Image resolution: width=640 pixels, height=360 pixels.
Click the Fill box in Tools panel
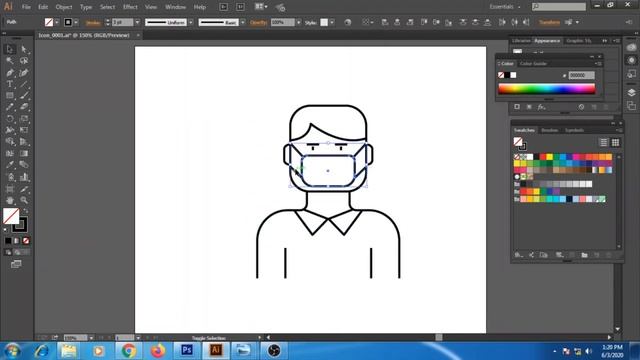pos(11,216)
